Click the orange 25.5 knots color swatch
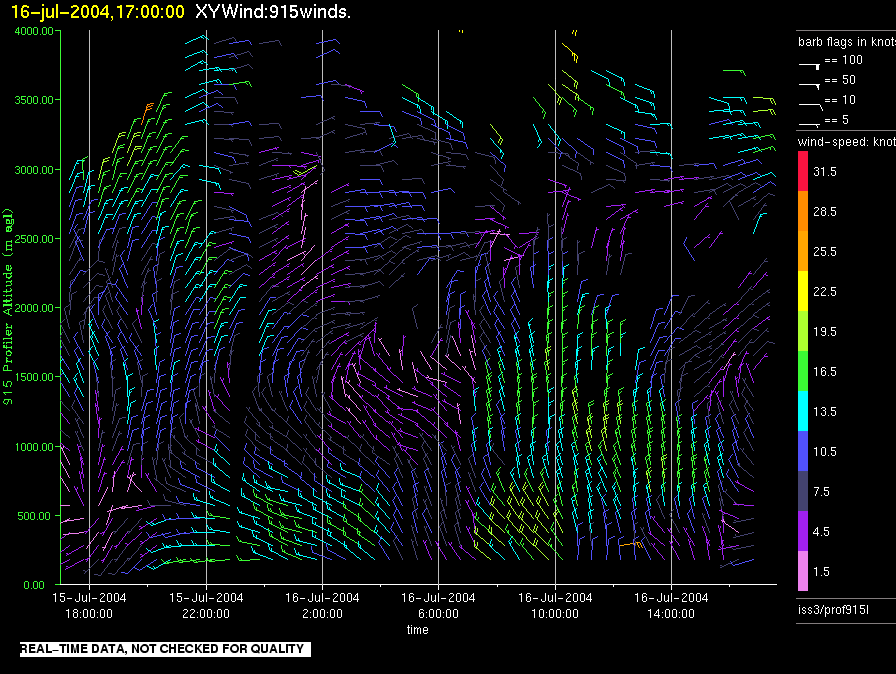The width and height of the screenshot is (896, 674). pyautogui.click(x=803, y=251)
